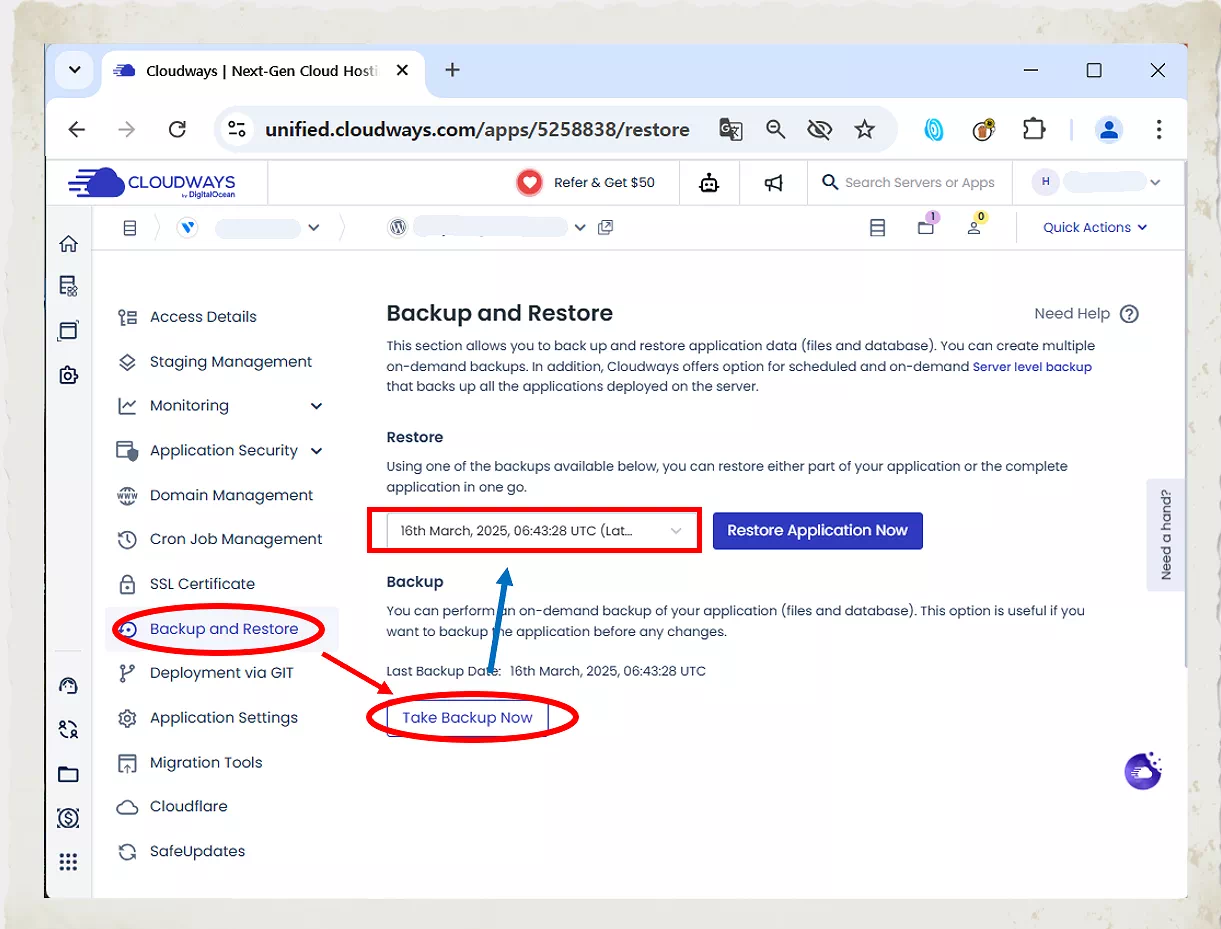
Task: Open the Server level backup link
Action: coord(1032,367)
